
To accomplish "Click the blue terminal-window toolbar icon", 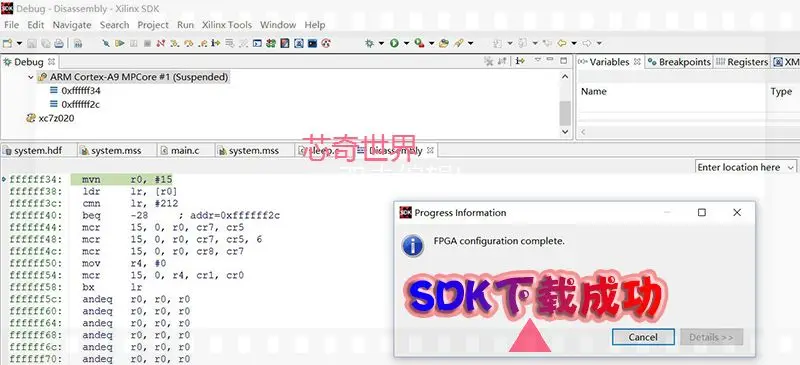I will 257,43.
